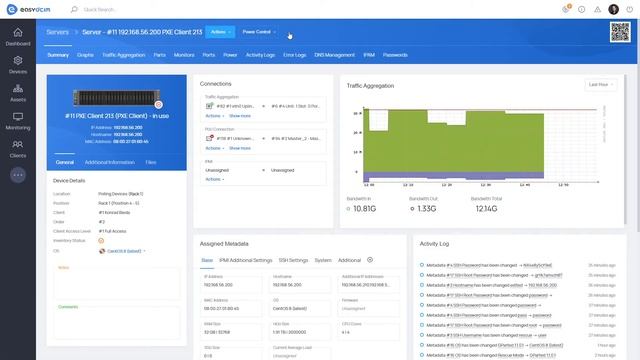Select the Additional Information tab on server card

tap(109, 162)
